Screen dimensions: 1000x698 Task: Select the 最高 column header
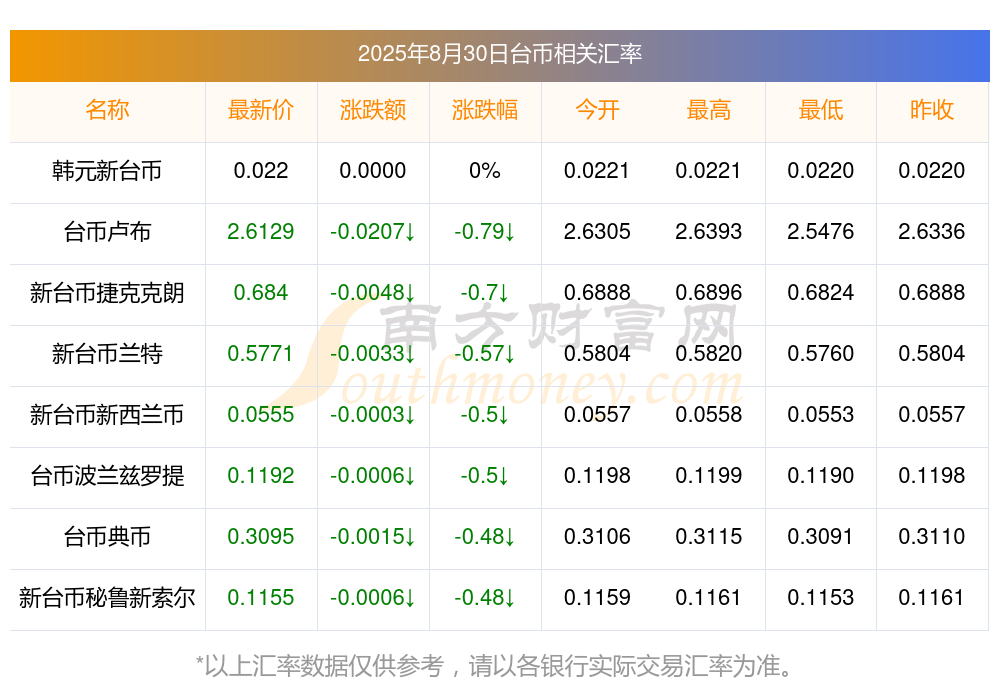tap(709, 110)
